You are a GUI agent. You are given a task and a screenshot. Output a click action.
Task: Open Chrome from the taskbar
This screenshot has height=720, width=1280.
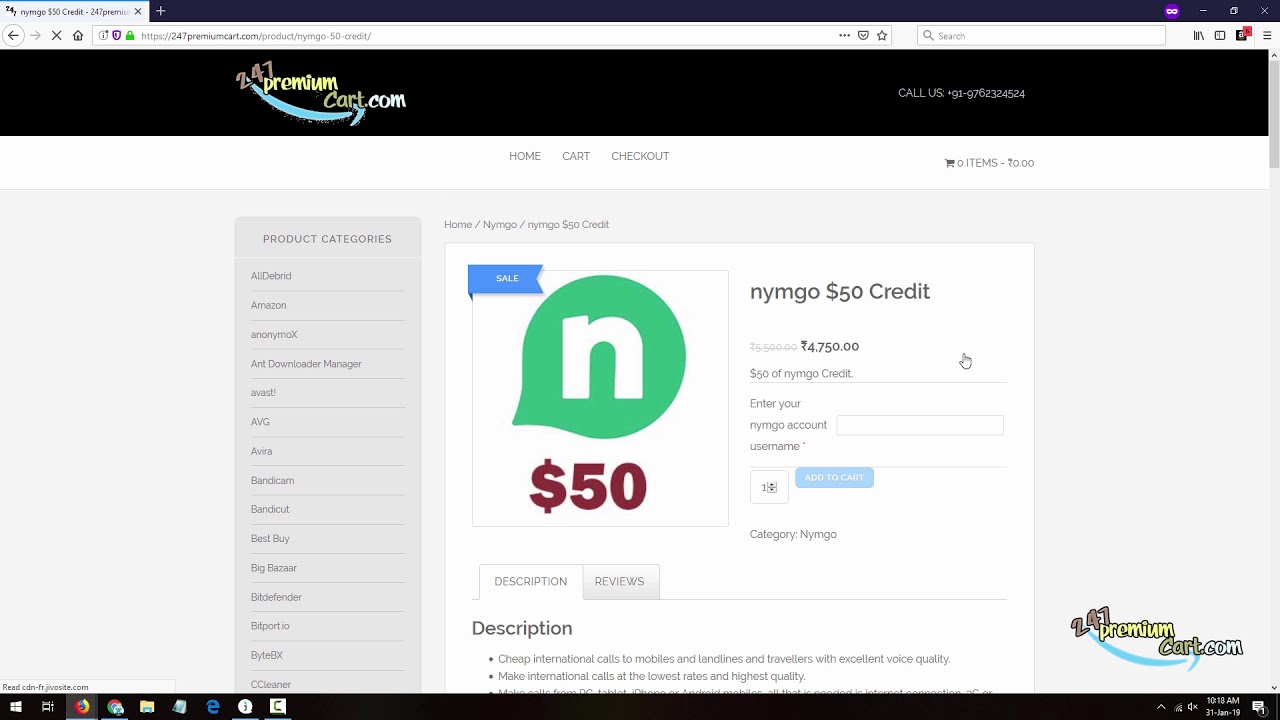115,707
